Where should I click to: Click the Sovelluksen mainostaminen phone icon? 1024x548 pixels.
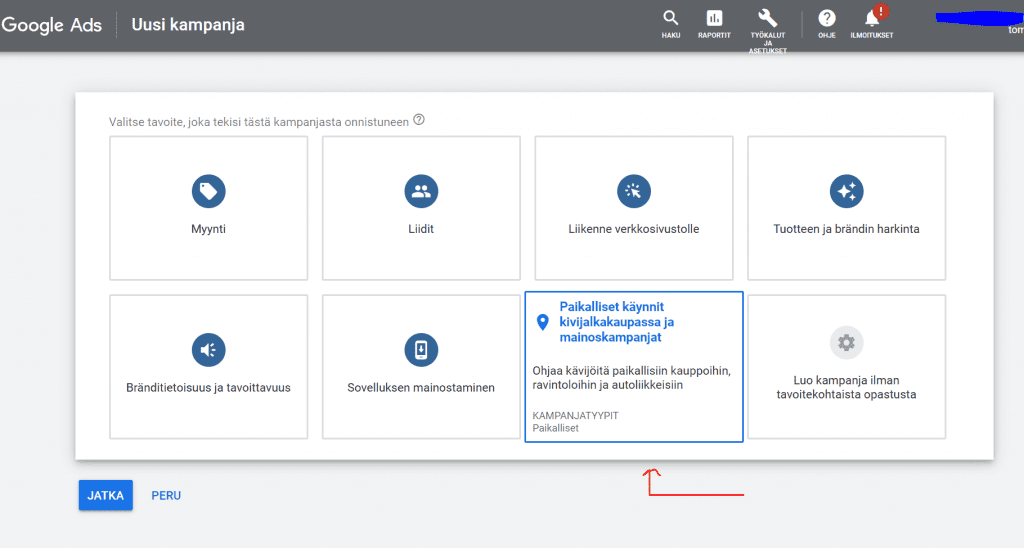(x=421, y=349)
